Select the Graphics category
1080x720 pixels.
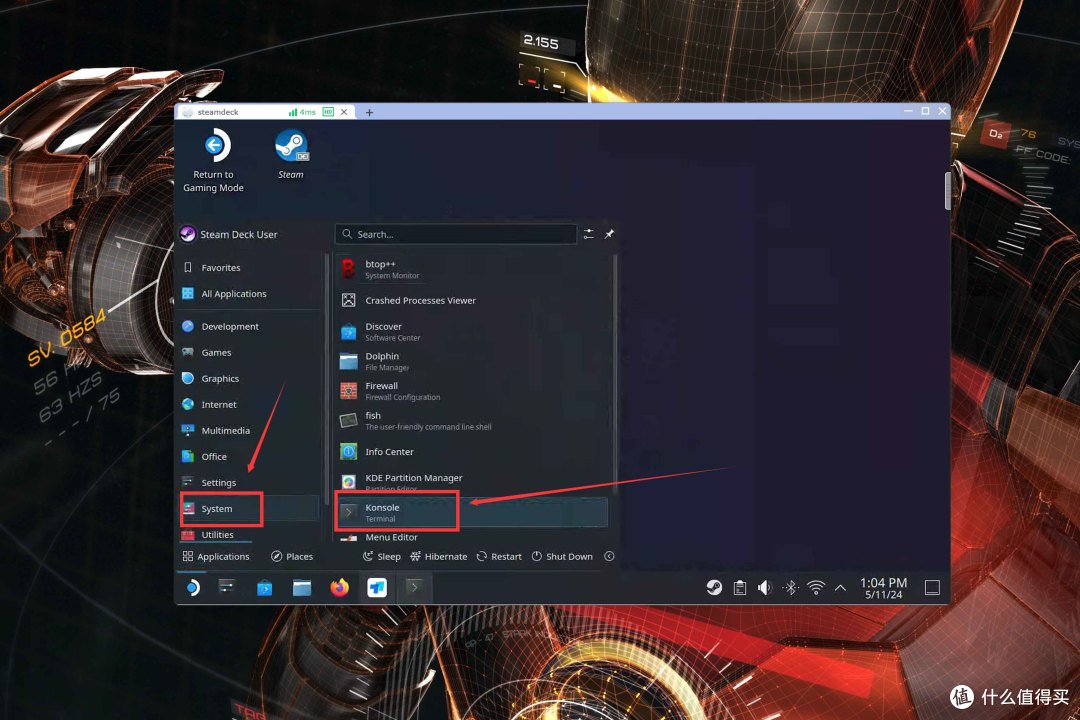[249, 379]
